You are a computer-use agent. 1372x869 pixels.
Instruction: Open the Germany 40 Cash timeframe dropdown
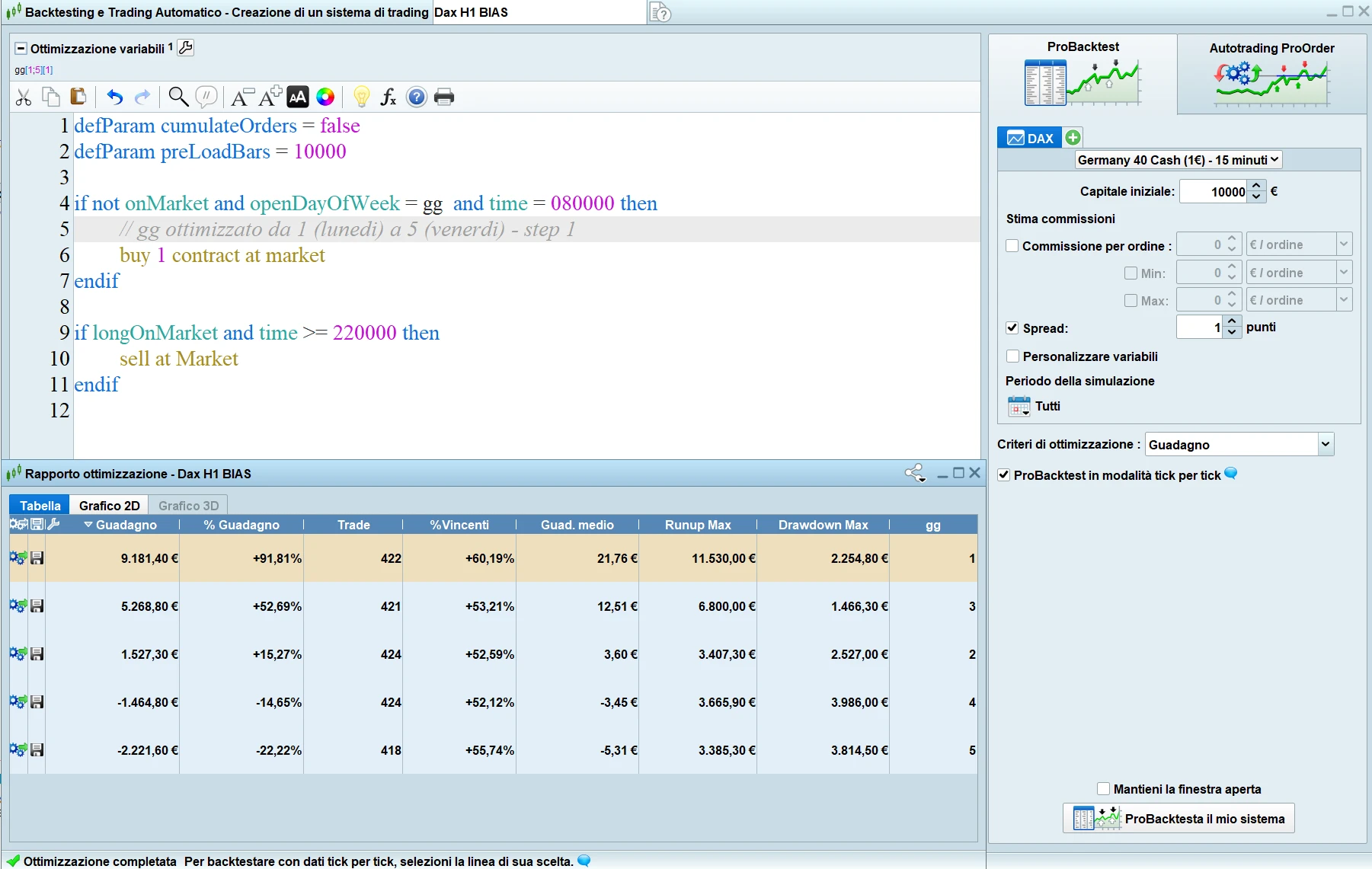tap(1179, 160)
